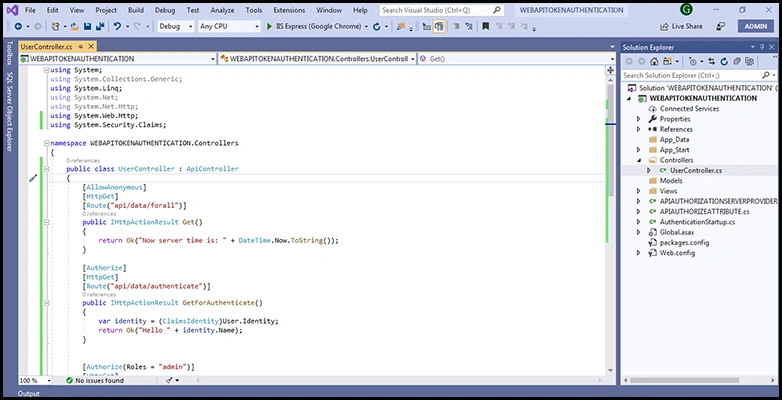The height and width of the screenshot is (400, 782).
Task: Click the New Project toolbar icon
Action: click(x=56, y=26)
